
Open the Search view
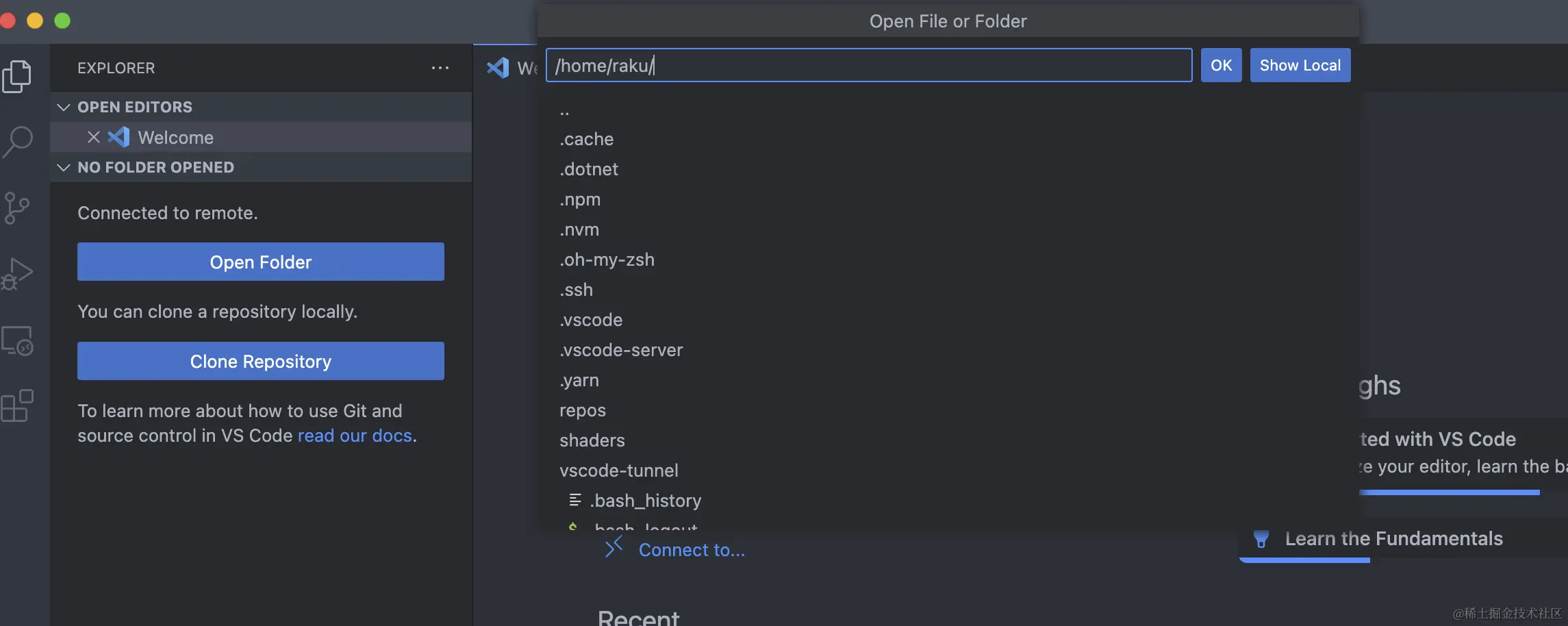[x=18, y=140]
